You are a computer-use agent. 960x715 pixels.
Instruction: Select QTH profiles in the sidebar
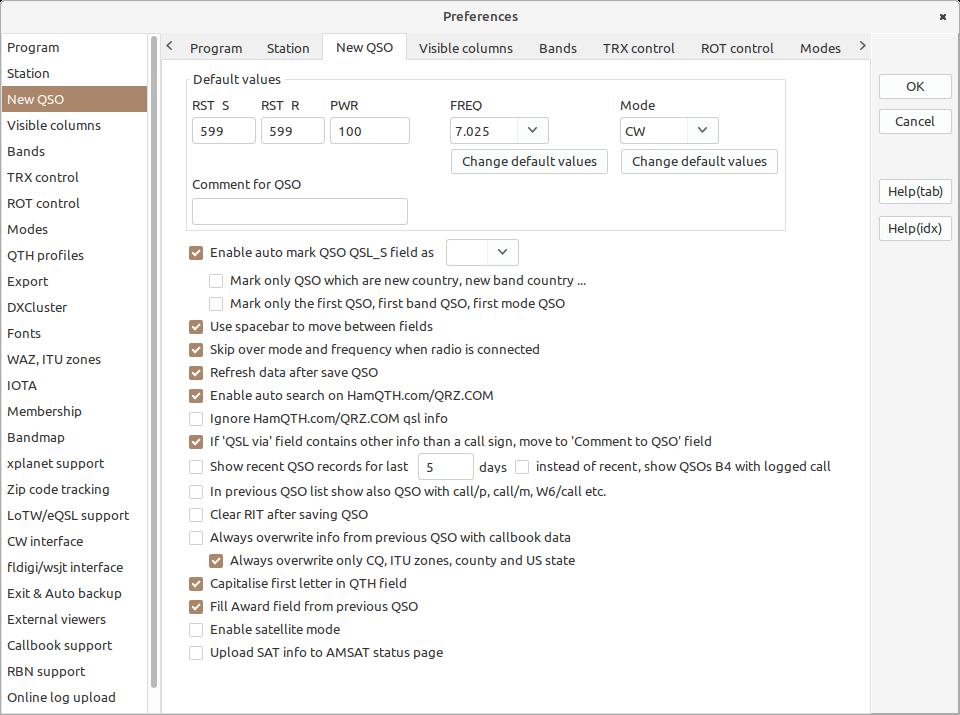pyautogui.click(x=74, y=255)
